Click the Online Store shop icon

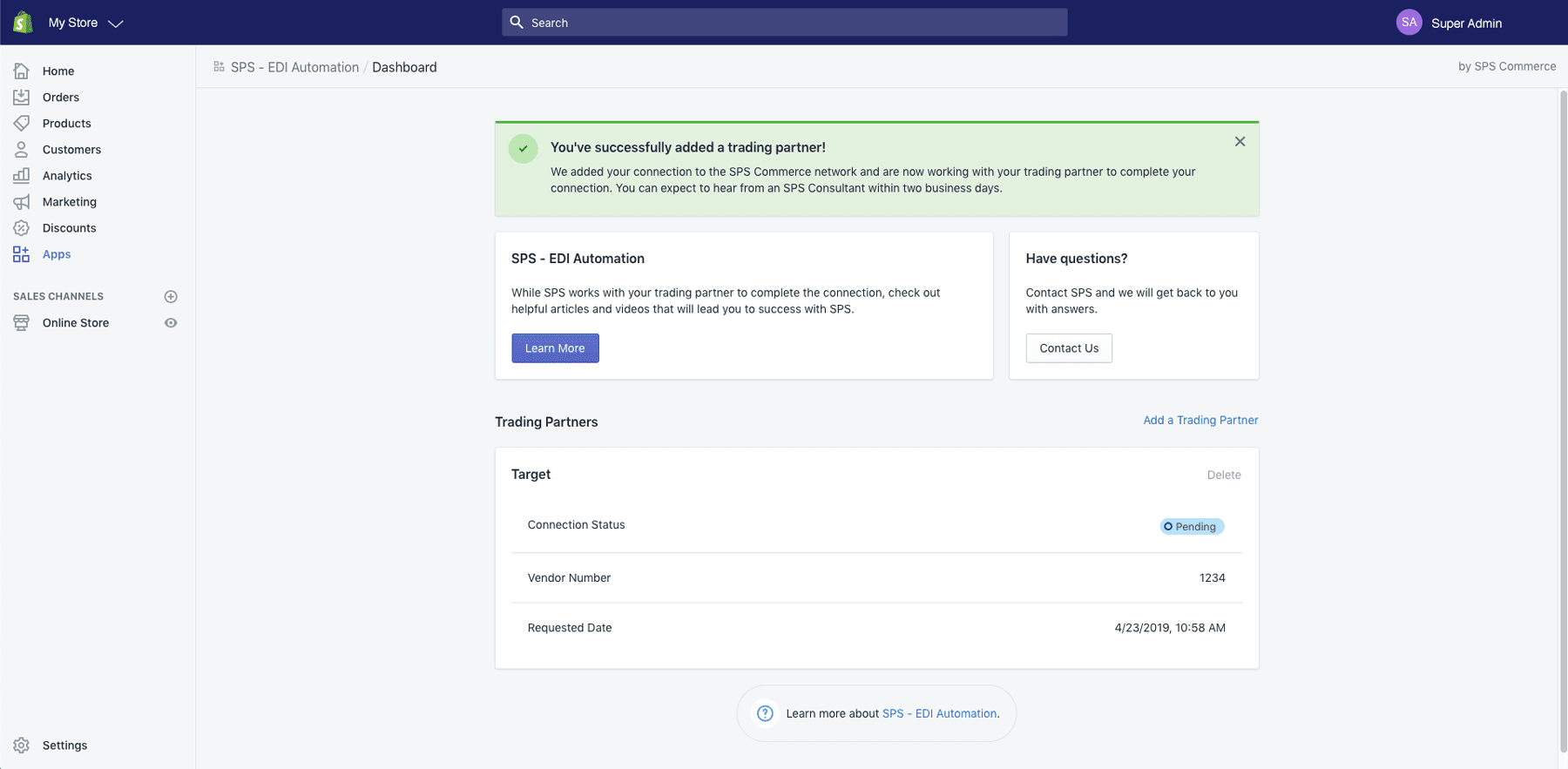(x=22, y=322)
